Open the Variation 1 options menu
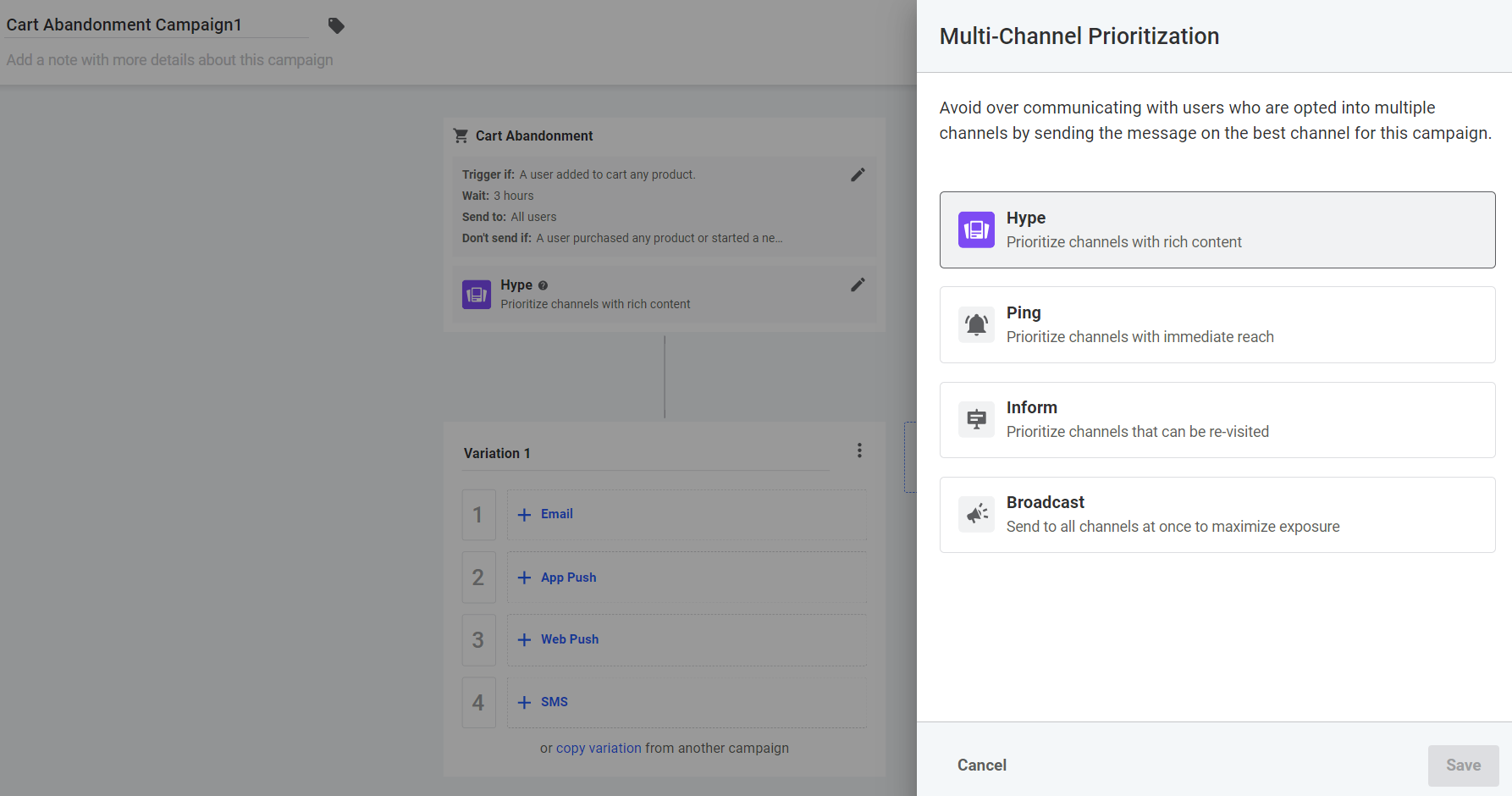Viewport: 1512px width, 796px height. click(859, 451)
